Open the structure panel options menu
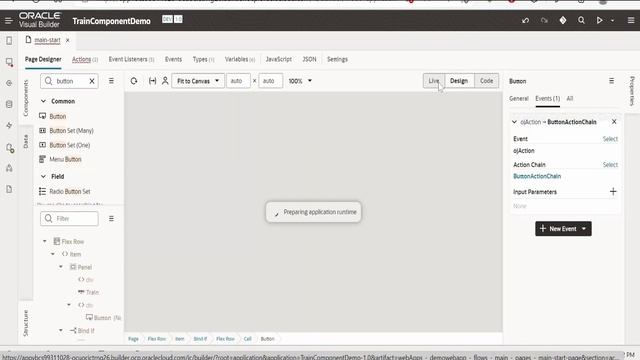Viewport: 640px width, 360px height. [111, 218]
